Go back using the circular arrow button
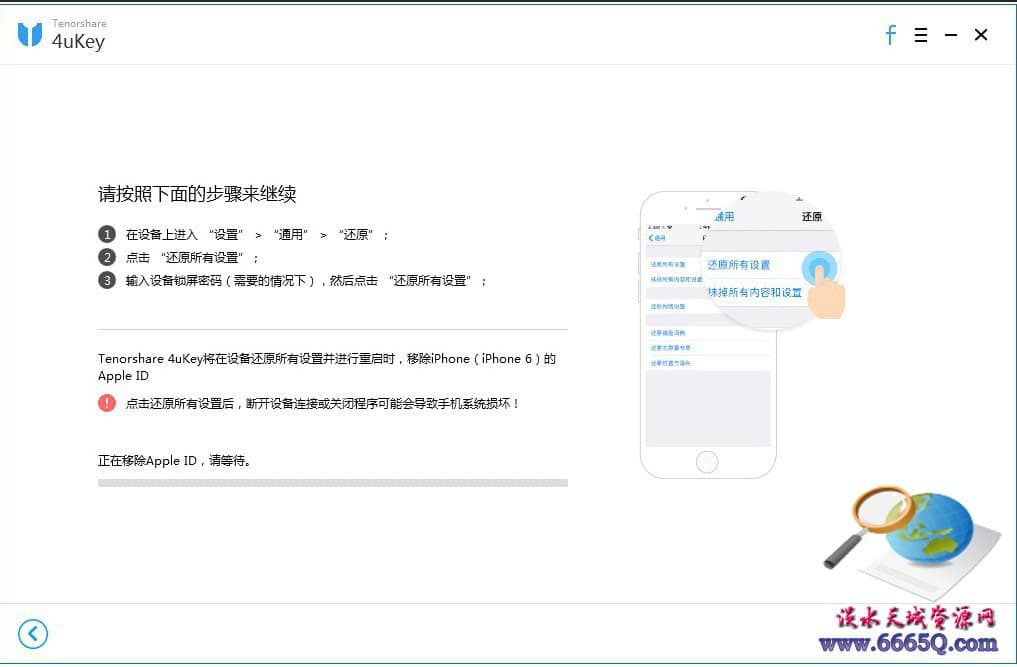The height and width of the screenshot is (667, 1017). click(33, 634)
